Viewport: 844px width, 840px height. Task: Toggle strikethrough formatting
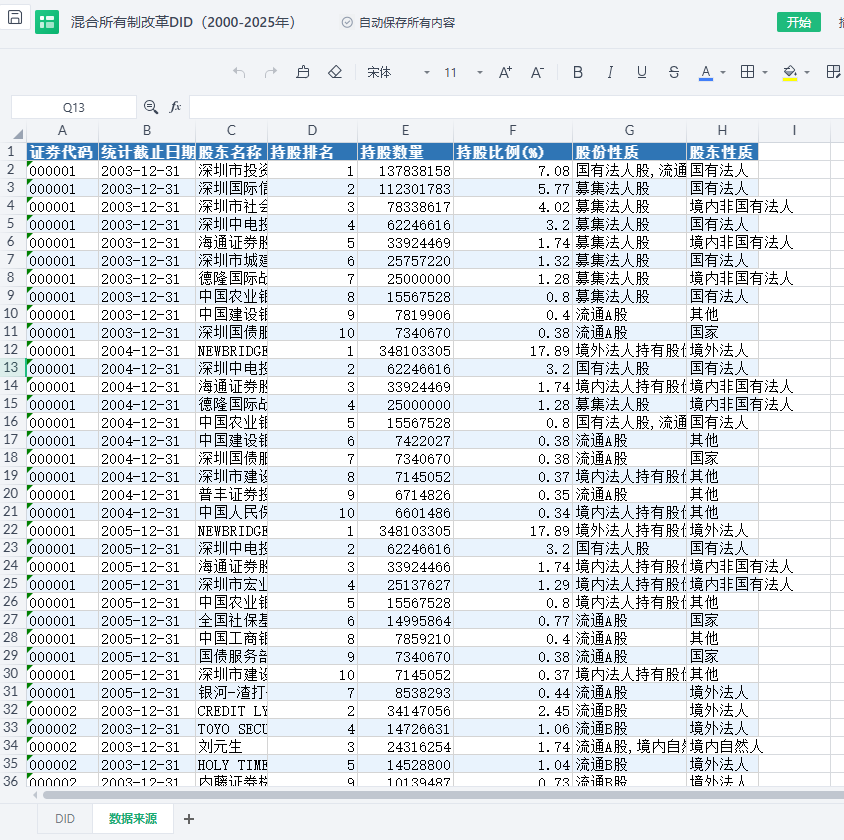pyautogui.click(x=673, y=72)
